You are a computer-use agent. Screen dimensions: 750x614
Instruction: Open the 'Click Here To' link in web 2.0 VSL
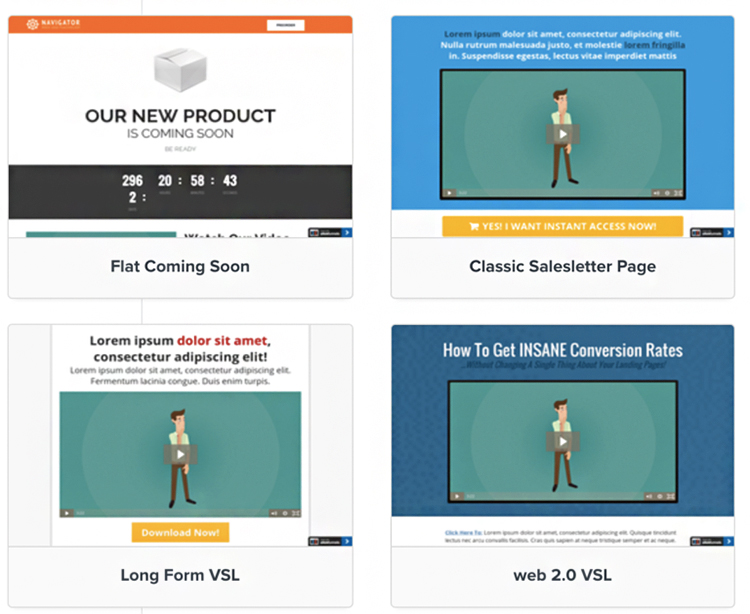pos(461,533)
